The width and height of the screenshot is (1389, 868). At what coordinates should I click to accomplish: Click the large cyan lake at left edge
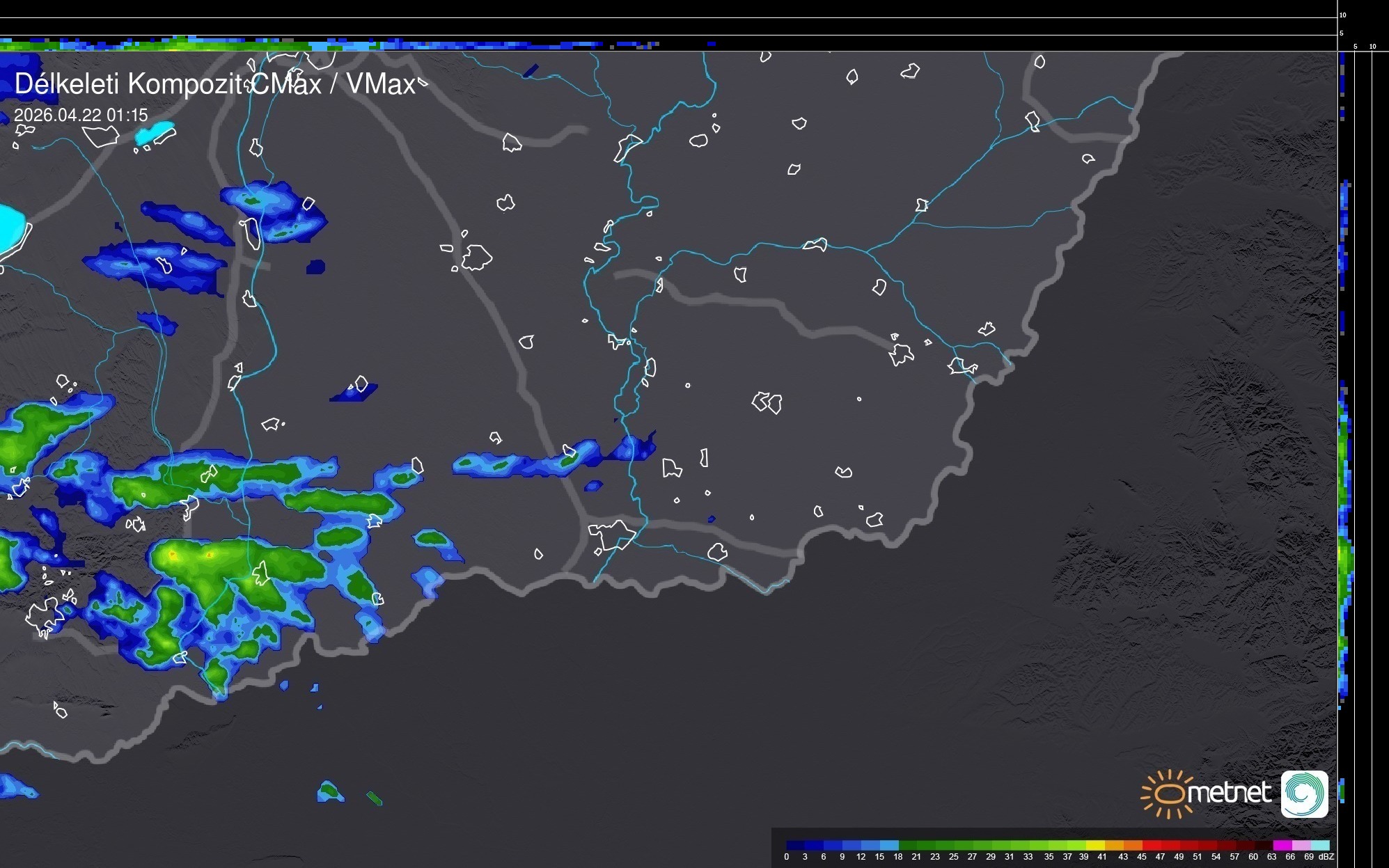10,228
